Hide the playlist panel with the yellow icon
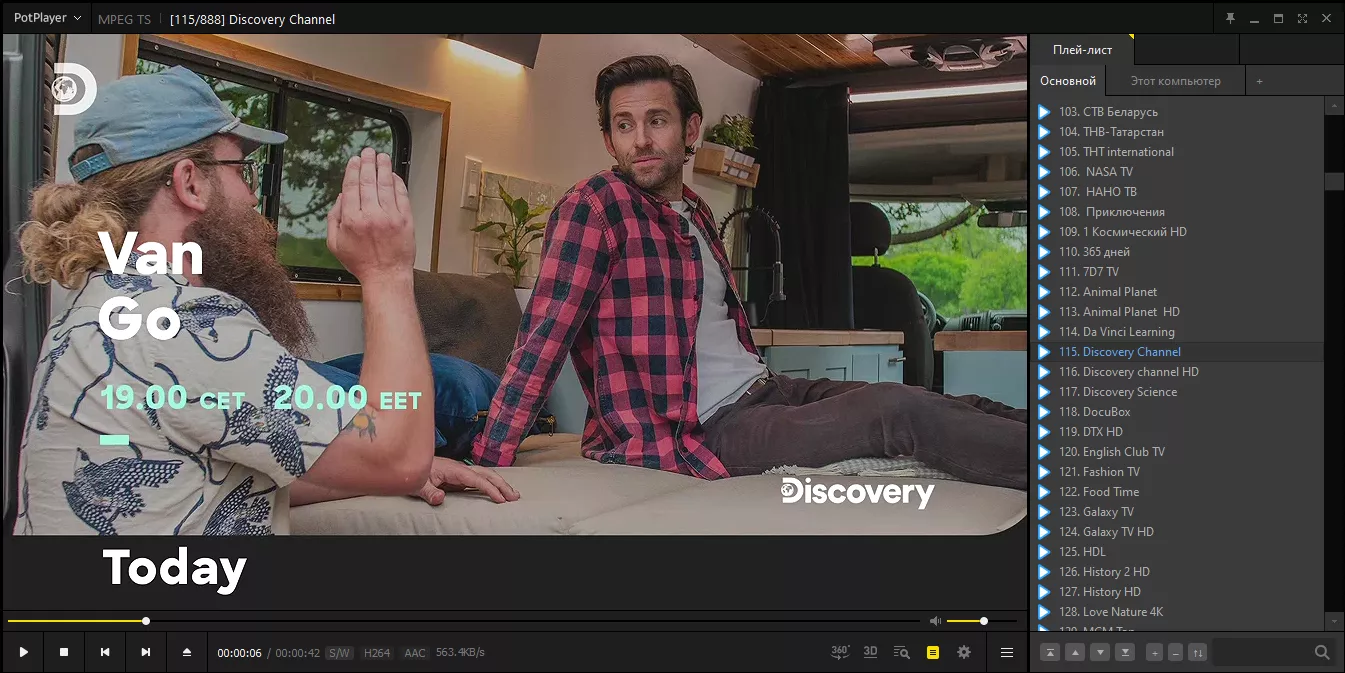This screenshot has height=673, width=1345. (933, 652)
